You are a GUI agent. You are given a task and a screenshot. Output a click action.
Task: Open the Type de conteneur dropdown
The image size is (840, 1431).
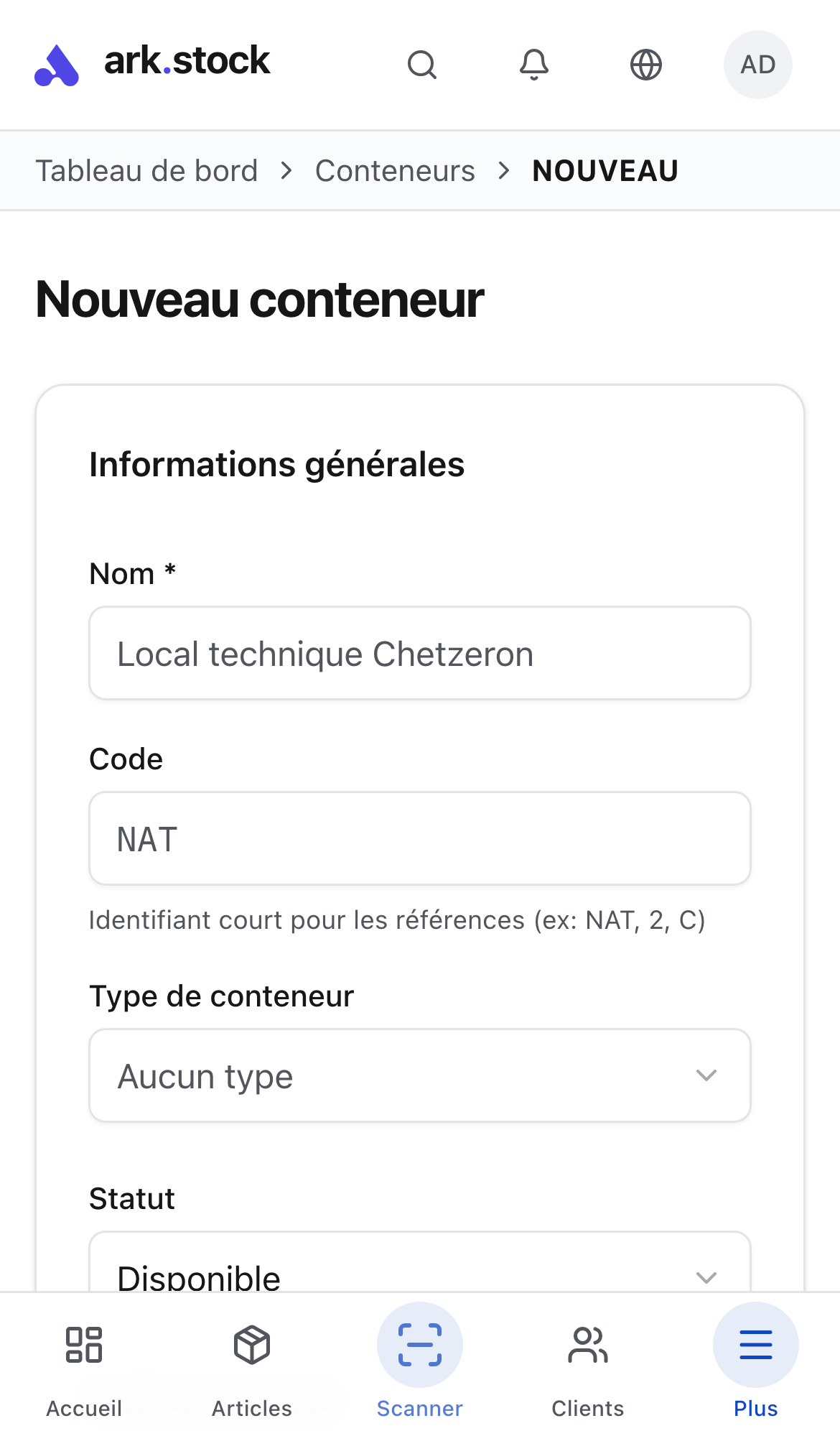[420, 1075]
